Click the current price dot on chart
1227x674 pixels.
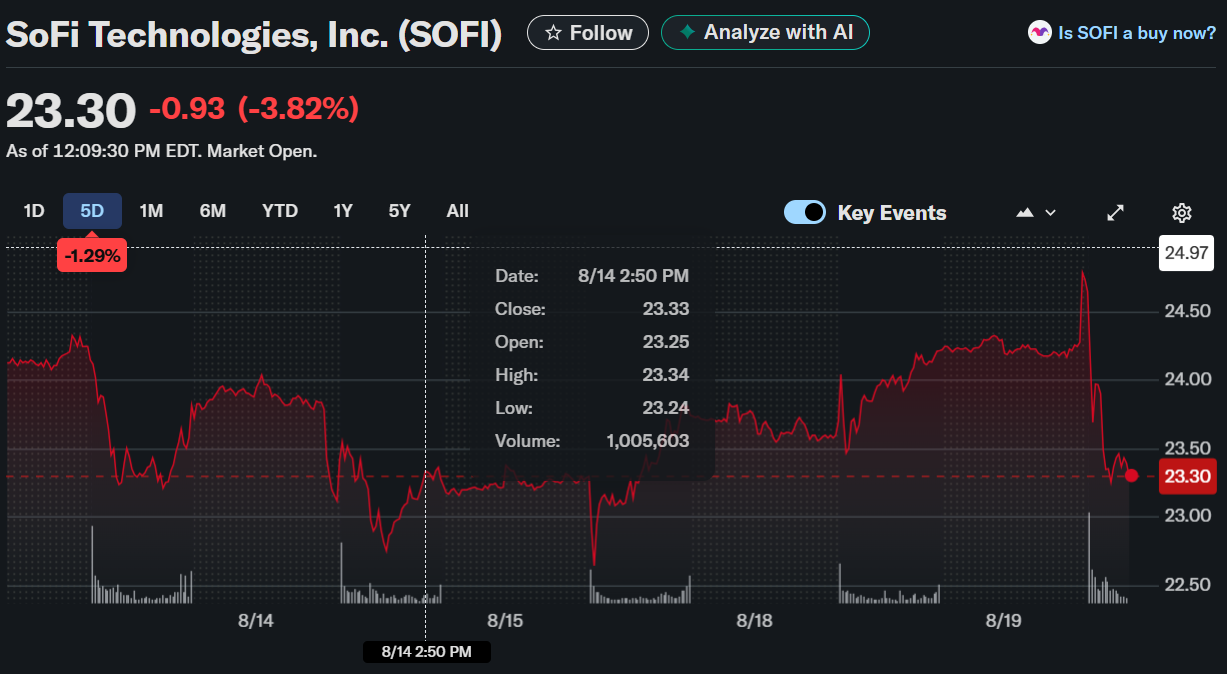coord(1131,477)
